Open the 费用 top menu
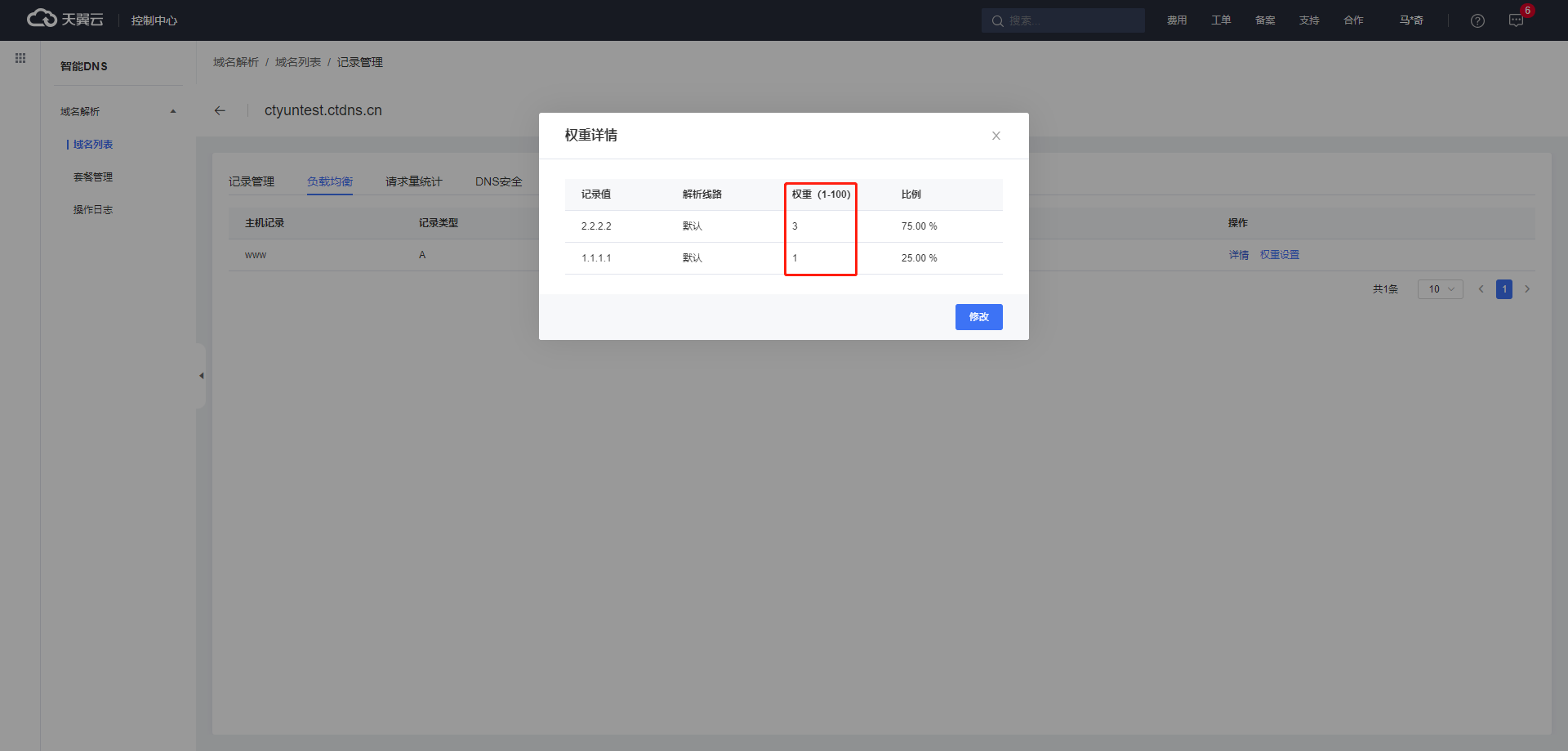The image size is (1568, 751). 1177,20
